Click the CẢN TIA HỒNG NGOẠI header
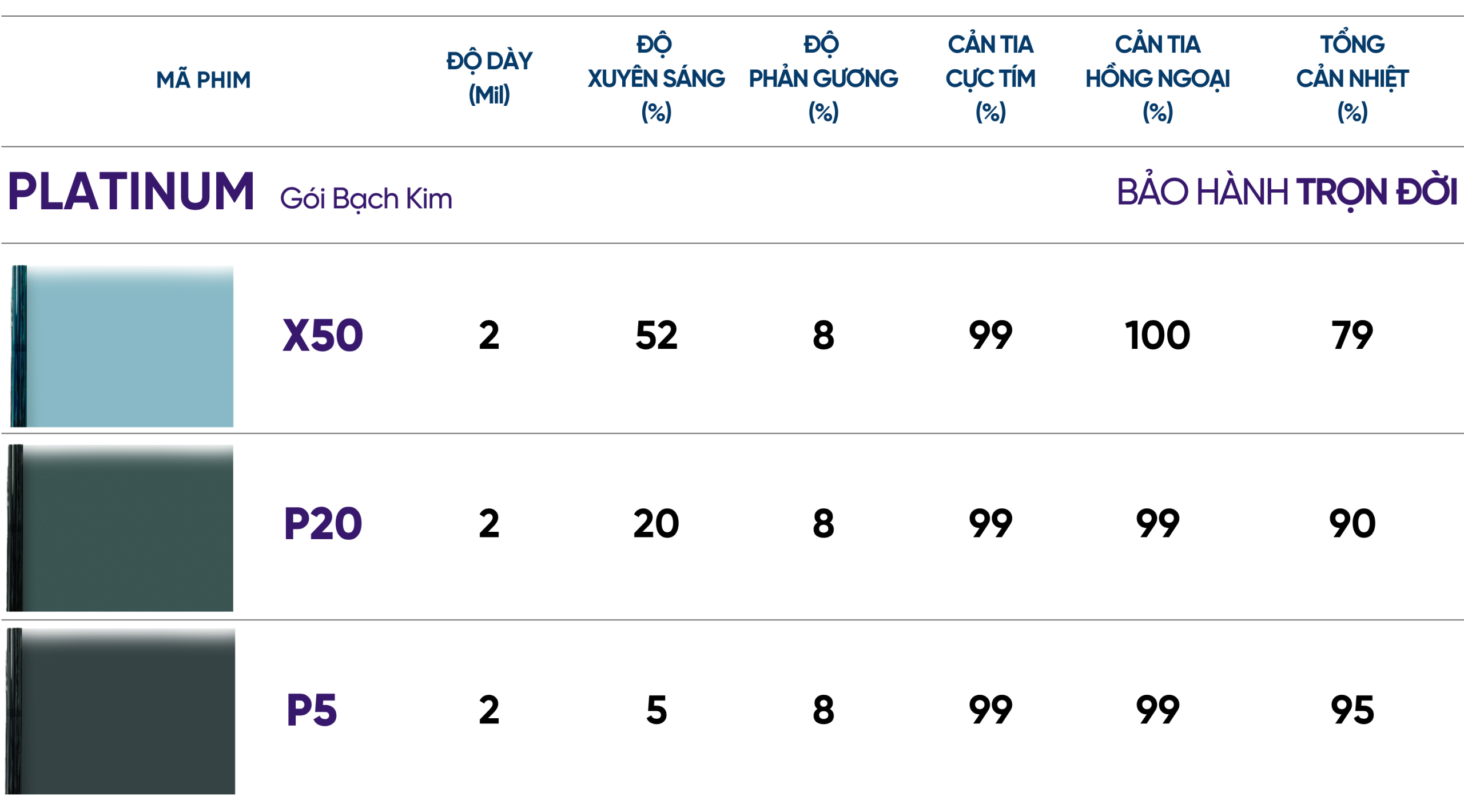The image size is (1464, 812). (x=1157, y=78)
